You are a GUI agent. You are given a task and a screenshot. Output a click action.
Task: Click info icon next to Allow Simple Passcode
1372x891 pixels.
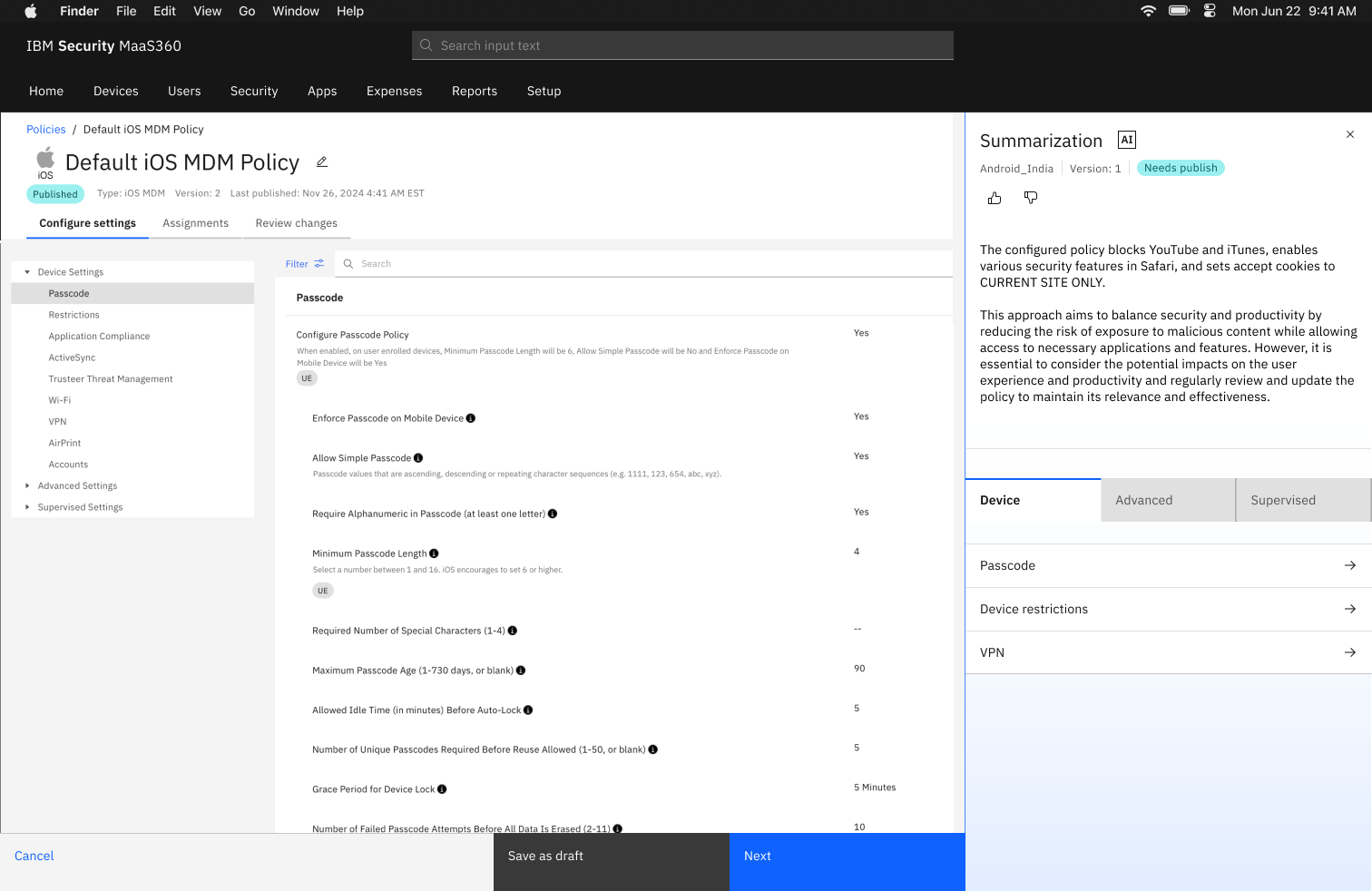coord(418,458)
